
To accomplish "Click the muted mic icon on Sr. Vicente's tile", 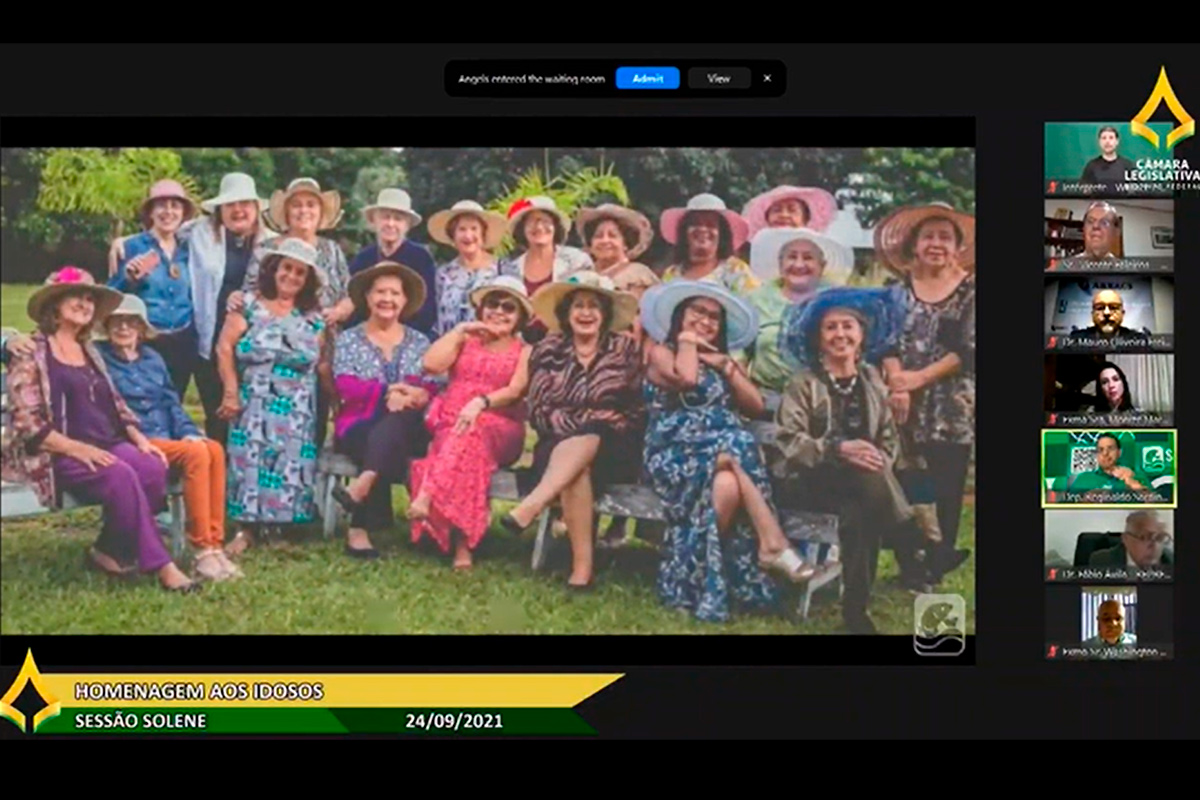I will pos(1052,265).
